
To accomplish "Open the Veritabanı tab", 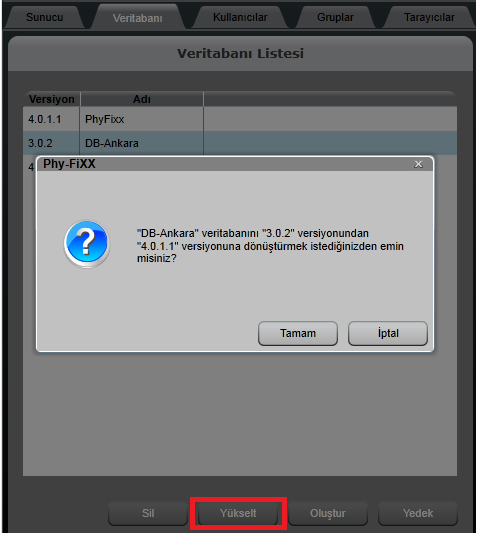I will [x=138, y=18].
